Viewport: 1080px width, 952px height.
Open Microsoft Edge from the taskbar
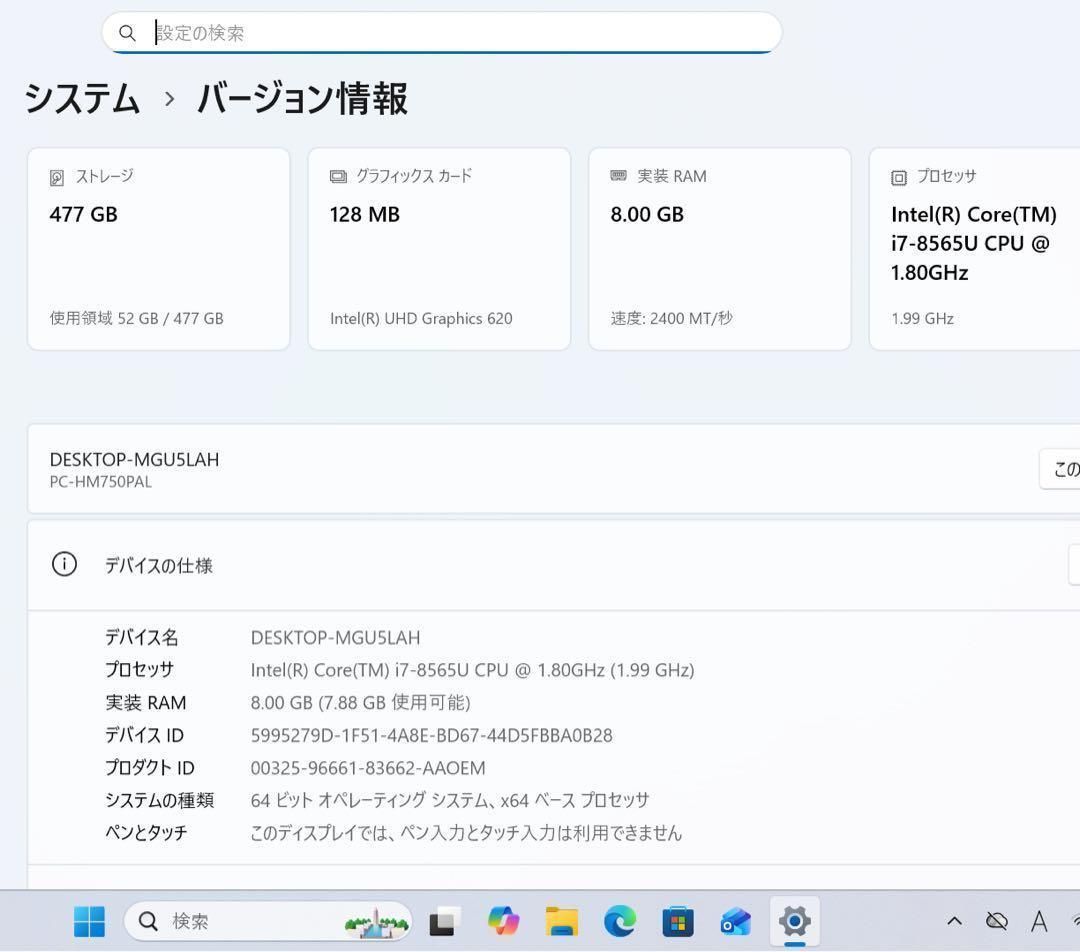[620, 921]
